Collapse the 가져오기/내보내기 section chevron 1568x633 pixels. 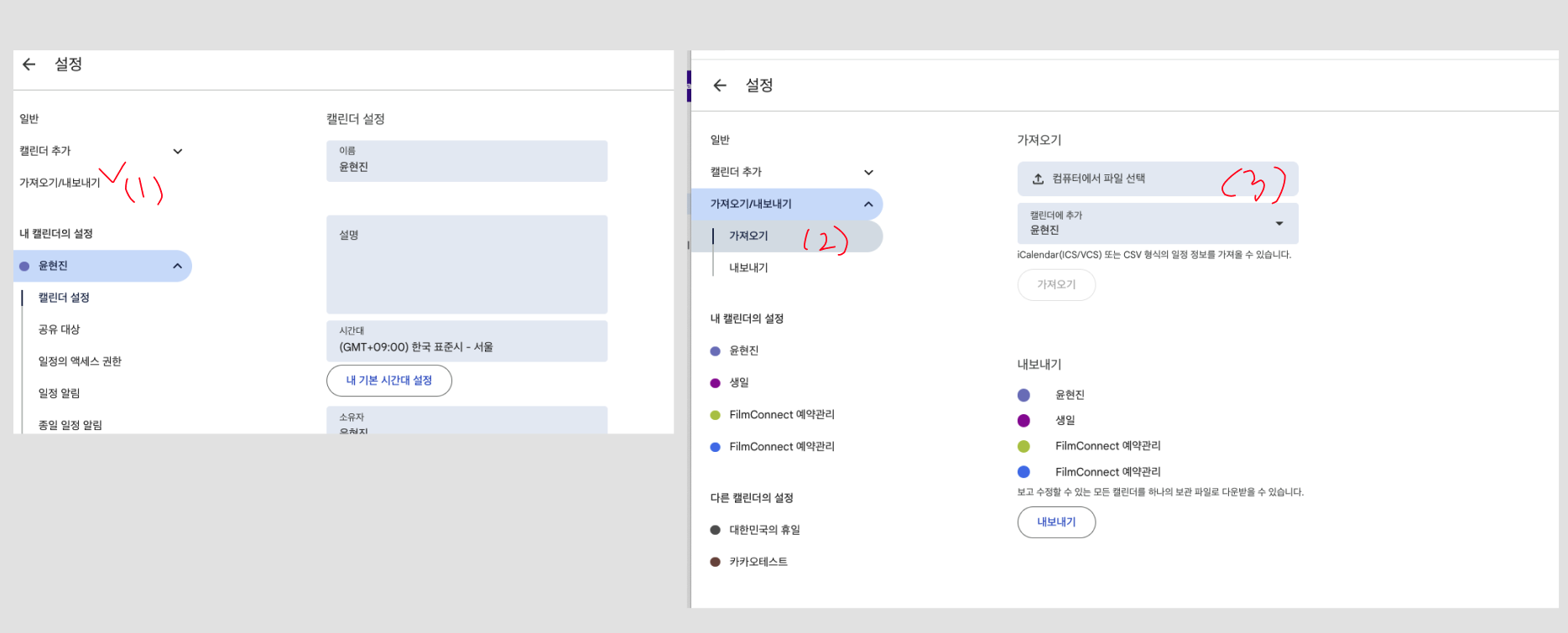click(x=868, y=205)
